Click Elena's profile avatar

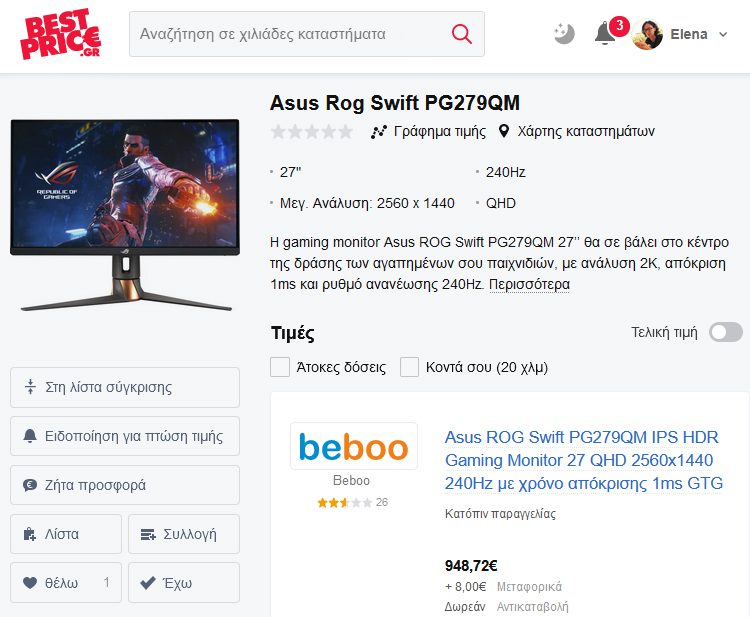pos(647,34)
